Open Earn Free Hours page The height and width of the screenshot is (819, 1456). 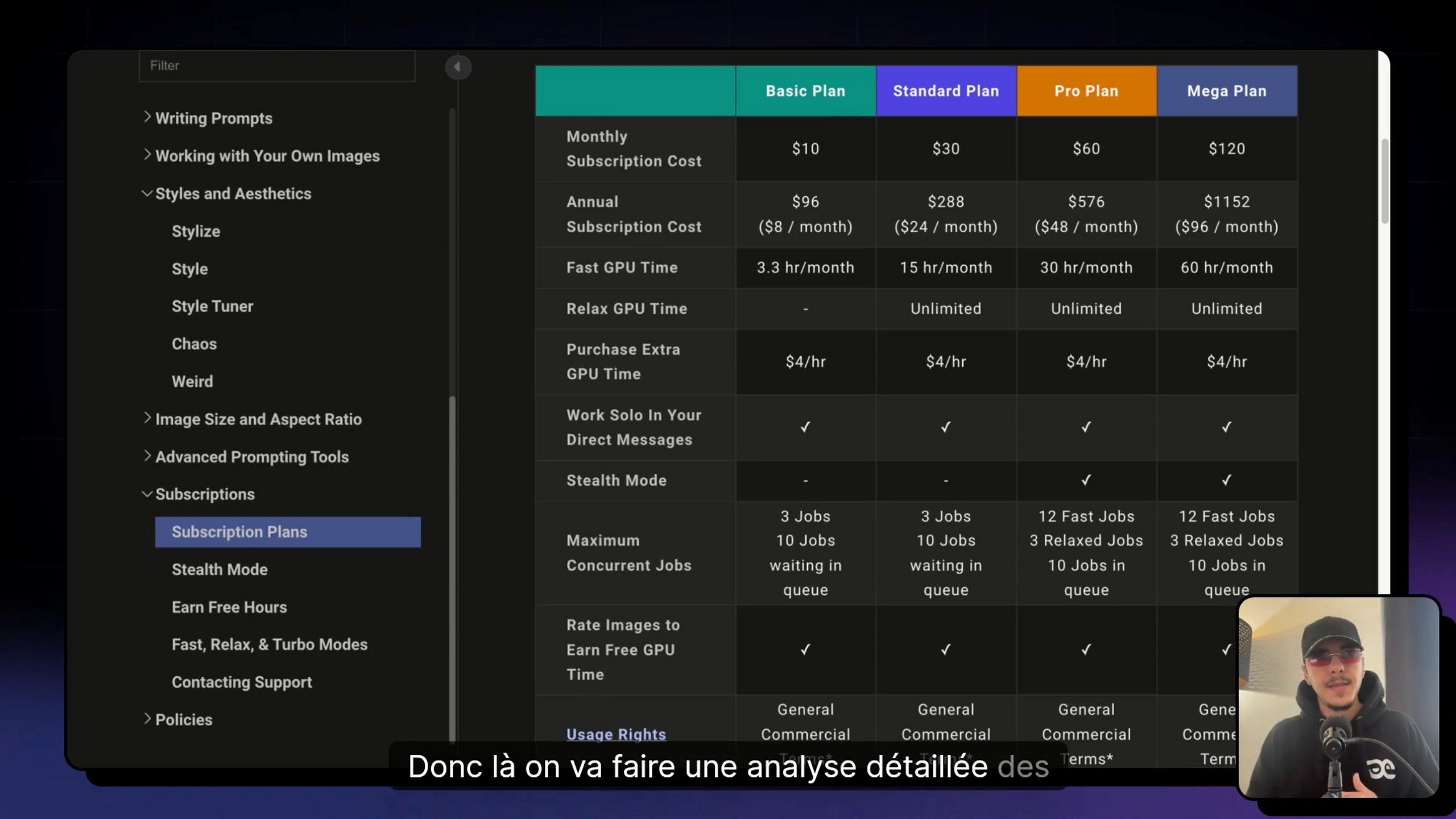click(x=229, y=607)
